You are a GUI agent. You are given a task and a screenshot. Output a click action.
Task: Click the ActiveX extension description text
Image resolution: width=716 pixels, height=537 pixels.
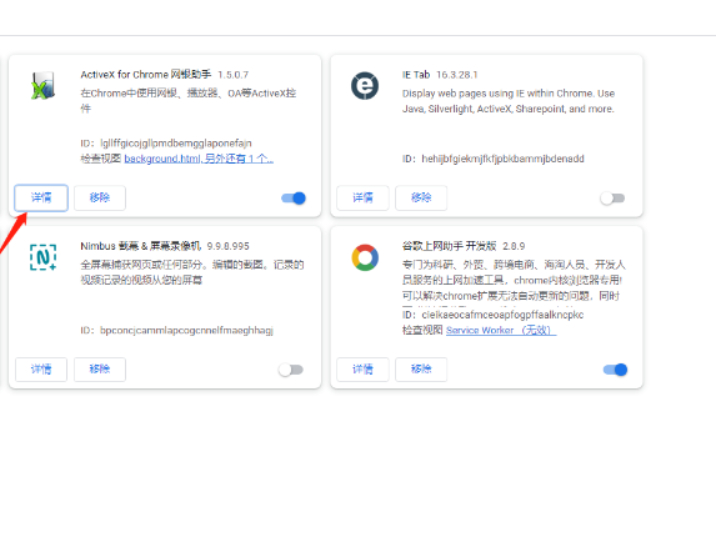click(189, 100)
